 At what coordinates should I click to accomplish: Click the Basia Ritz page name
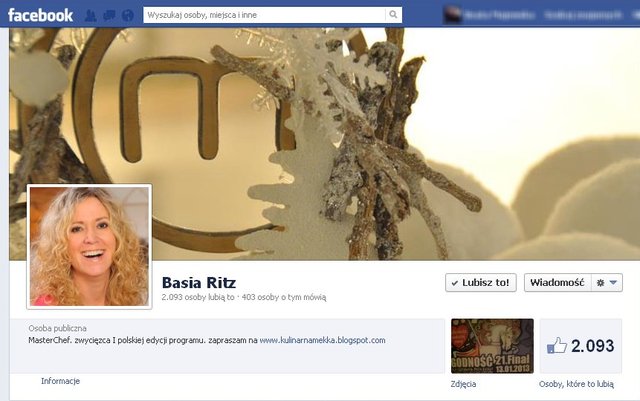click(x=199, y=282)
